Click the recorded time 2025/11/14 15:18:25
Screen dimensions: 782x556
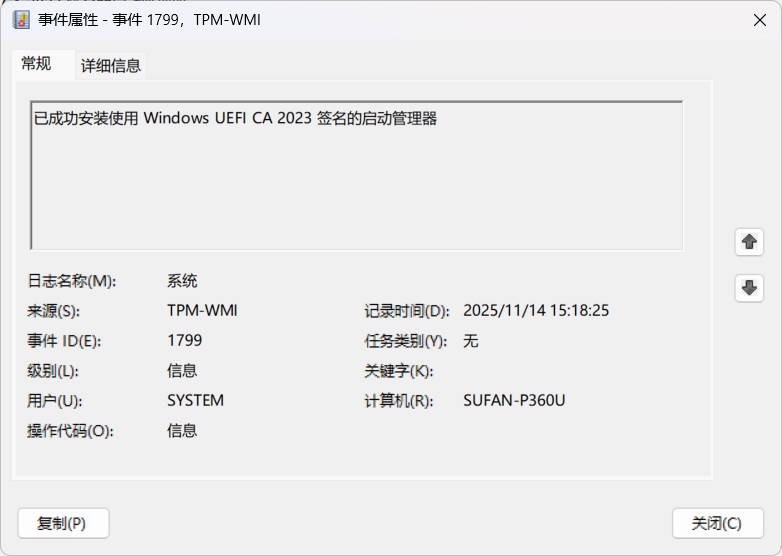(x=536, y=311)
